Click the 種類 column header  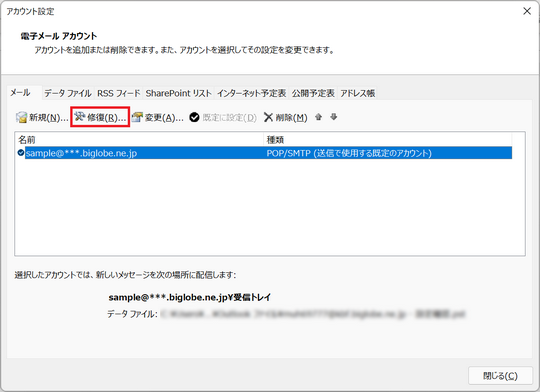[388, 140]
